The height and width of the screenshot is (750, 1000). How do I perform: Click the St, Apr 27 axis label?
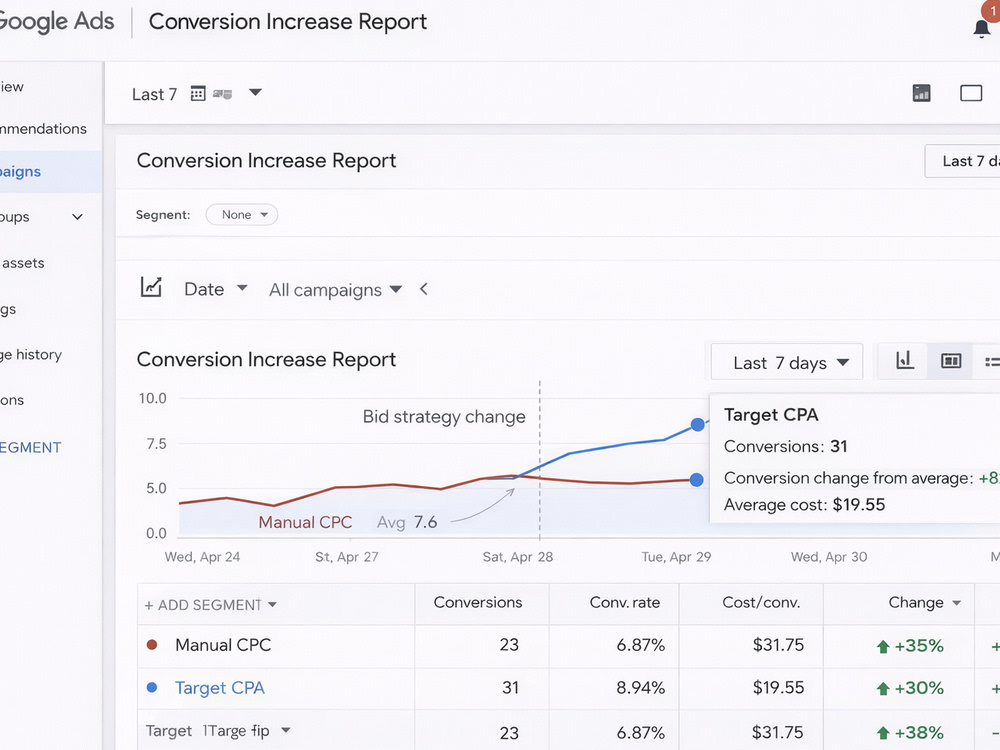[x=346, y=557]
